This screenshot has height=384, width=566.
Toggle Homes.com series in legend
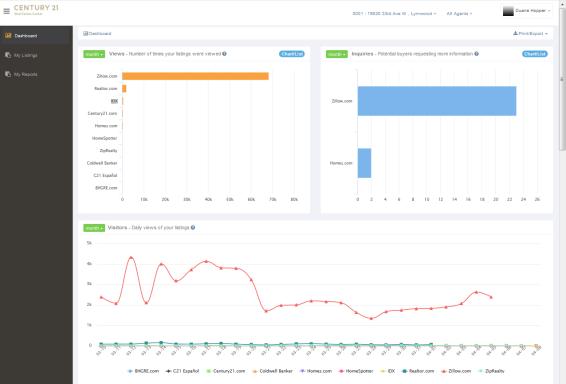316,371
